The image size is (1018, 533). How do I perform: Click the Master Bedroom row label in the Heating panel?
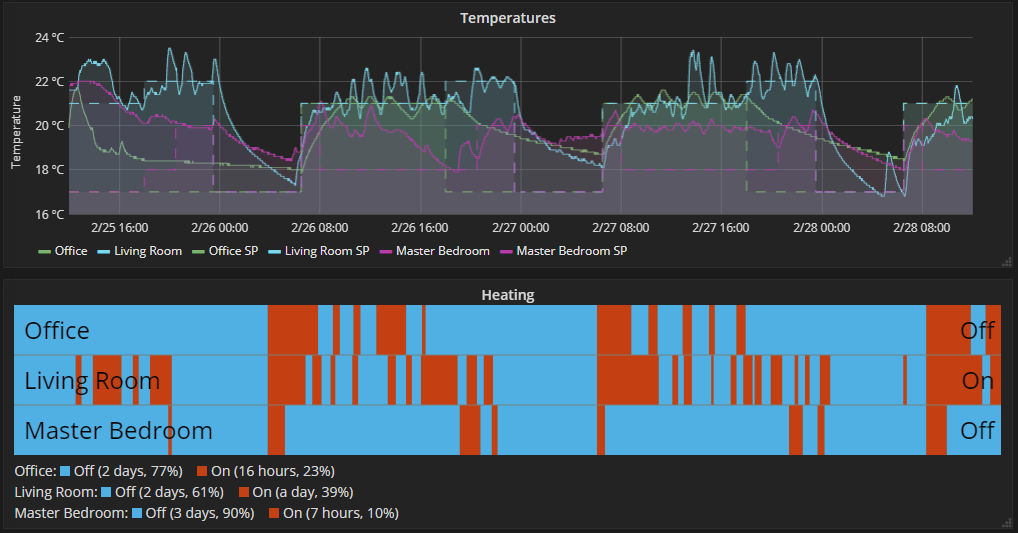[119, 430]
